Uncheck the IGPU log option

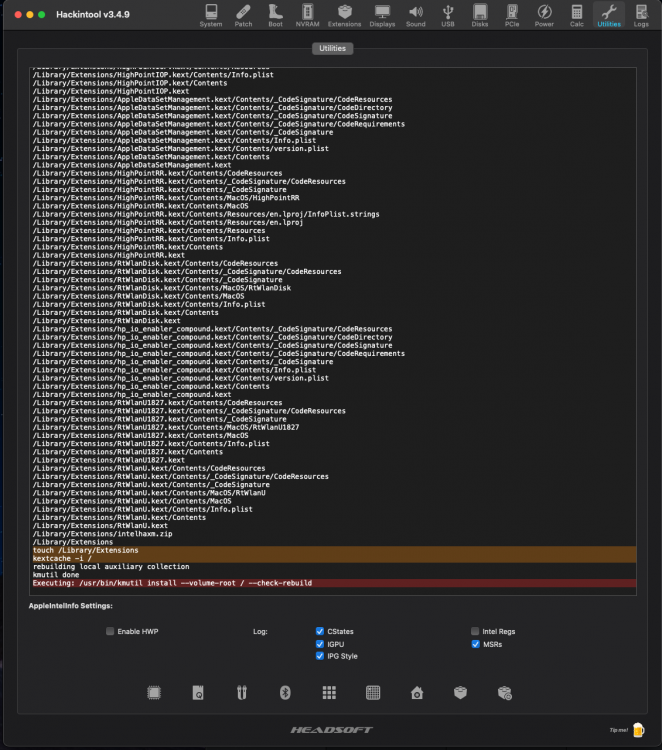pos(320,644)
